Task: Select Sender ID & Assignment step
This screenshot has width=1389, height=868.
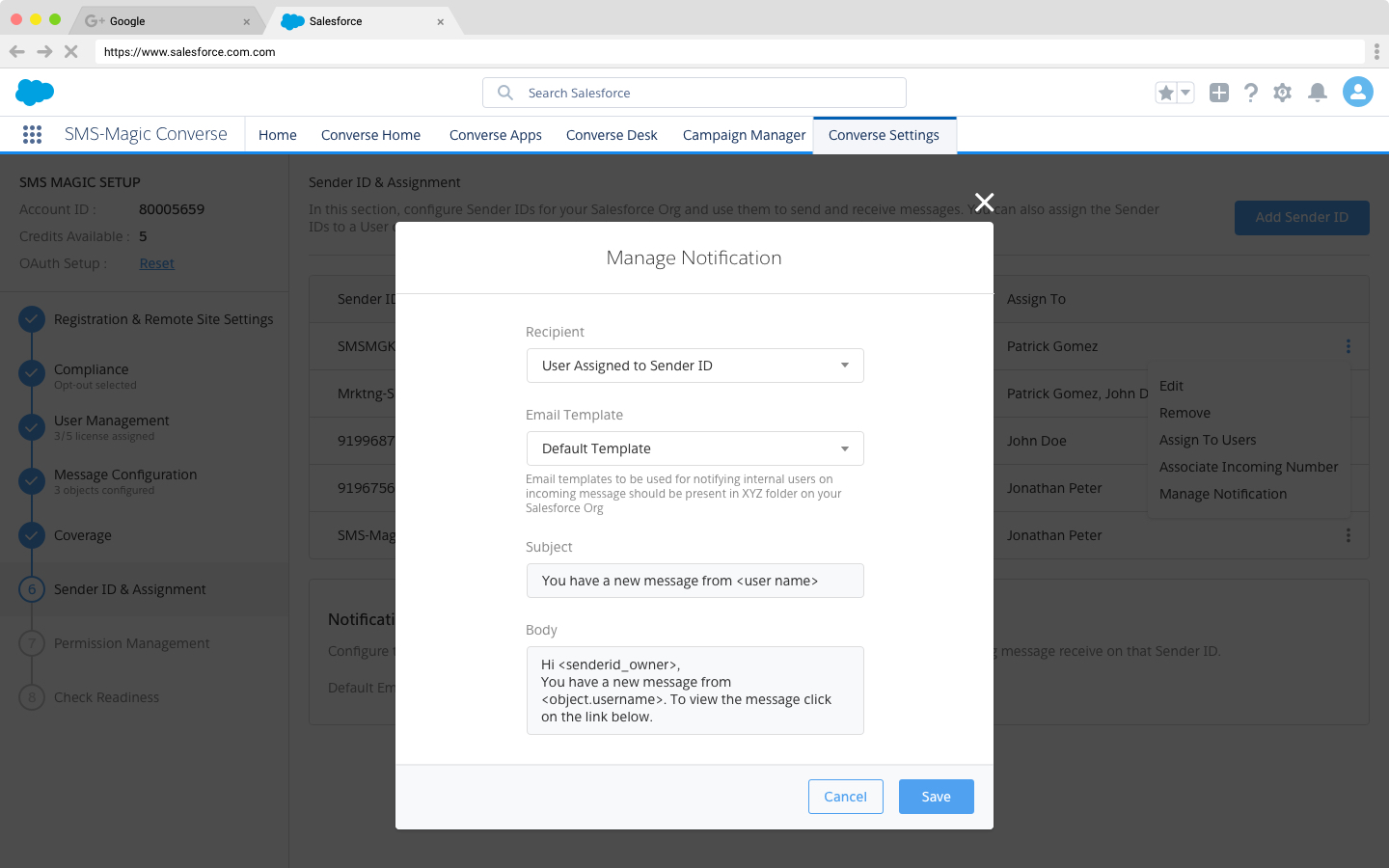Action: [x=129, y=589]
